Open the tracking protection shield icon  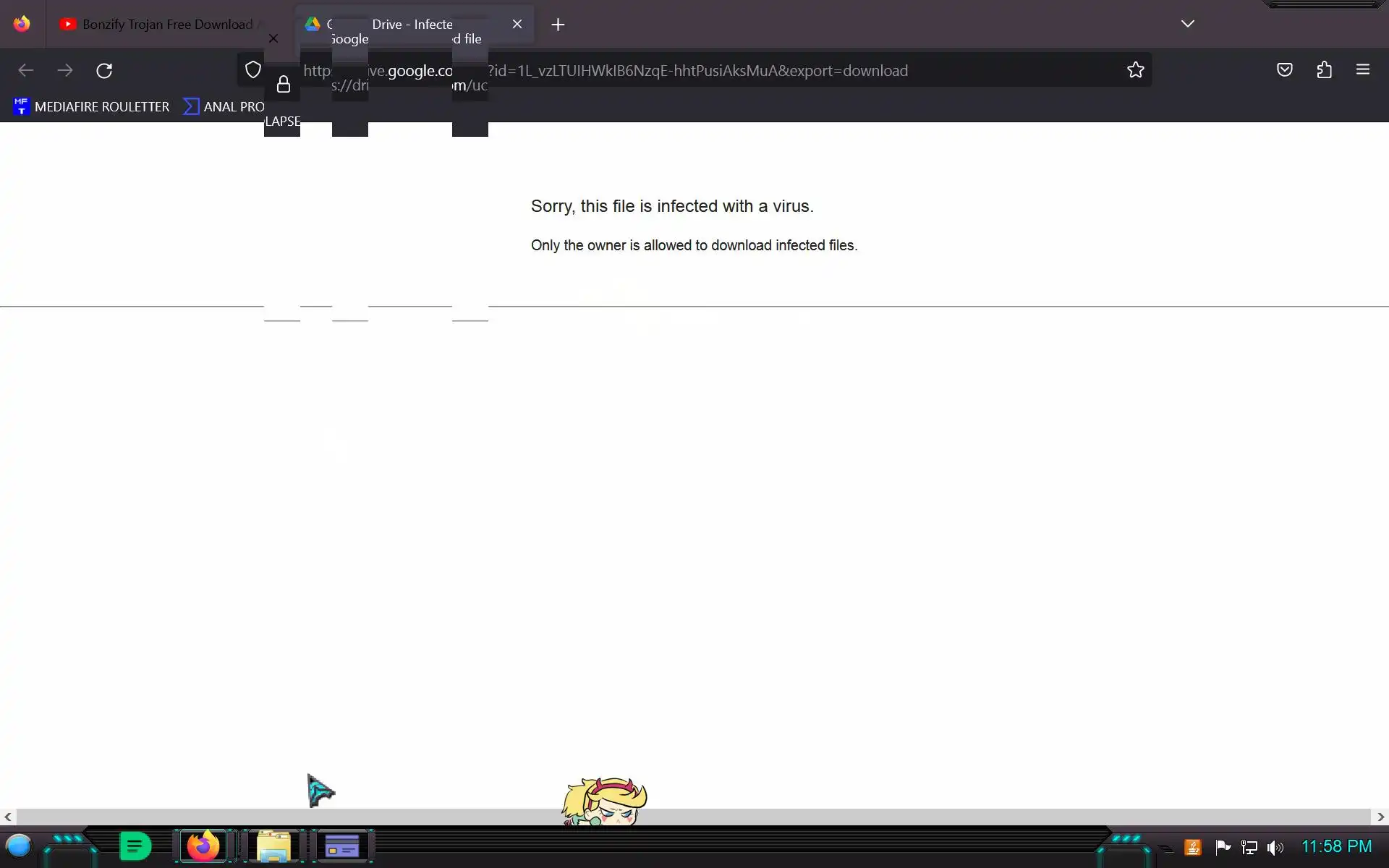point(252,70)
